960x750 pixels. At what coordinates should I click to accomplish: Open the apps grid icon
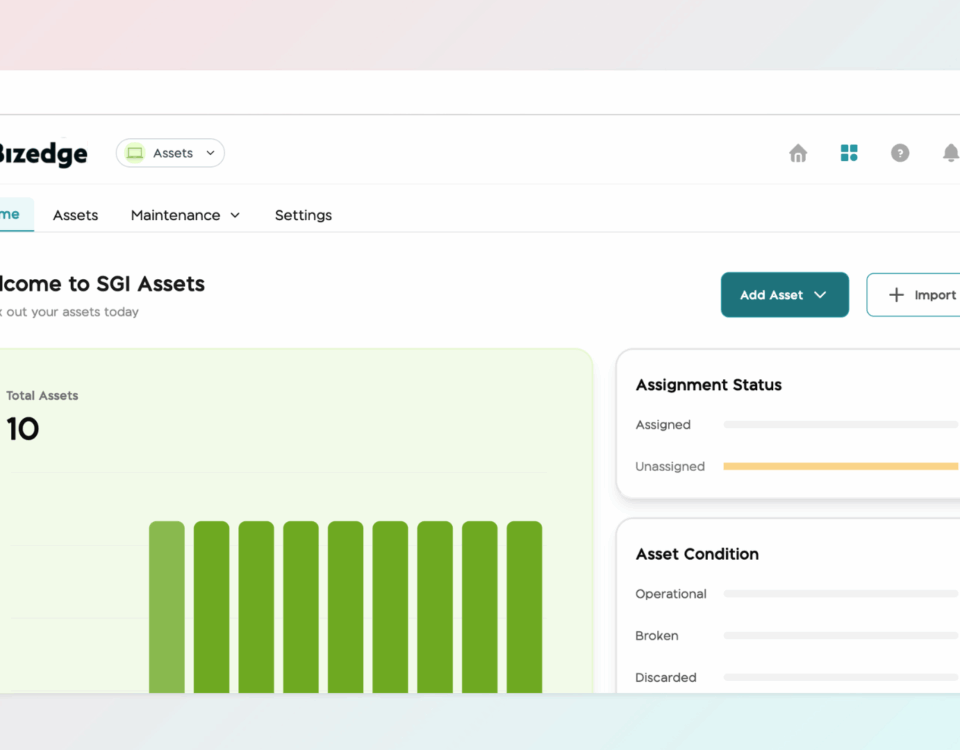(x=849, y=153)
